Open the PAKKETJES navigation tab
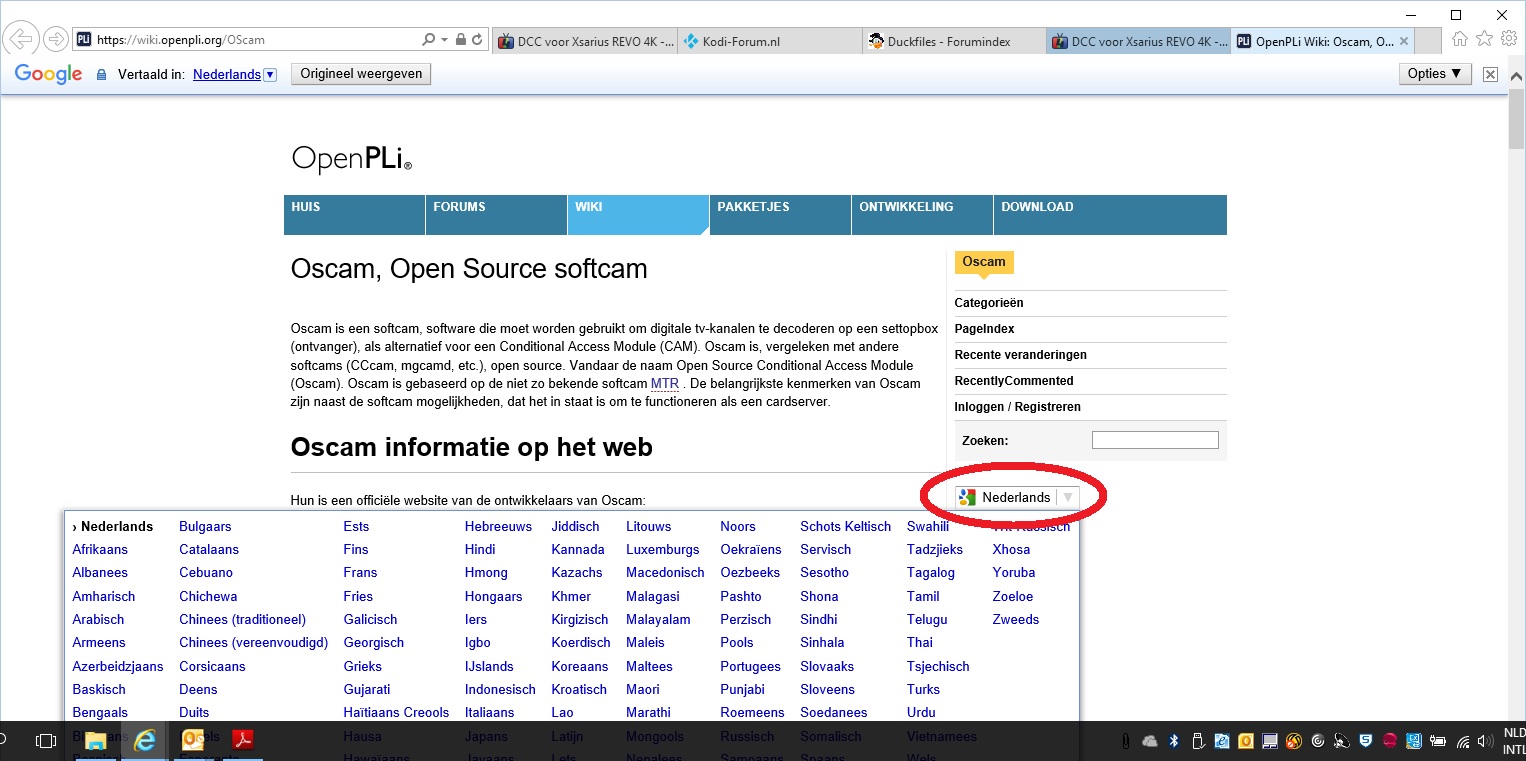The height and width of the screenshot is (761, 1526). click(x=780, y=214)
